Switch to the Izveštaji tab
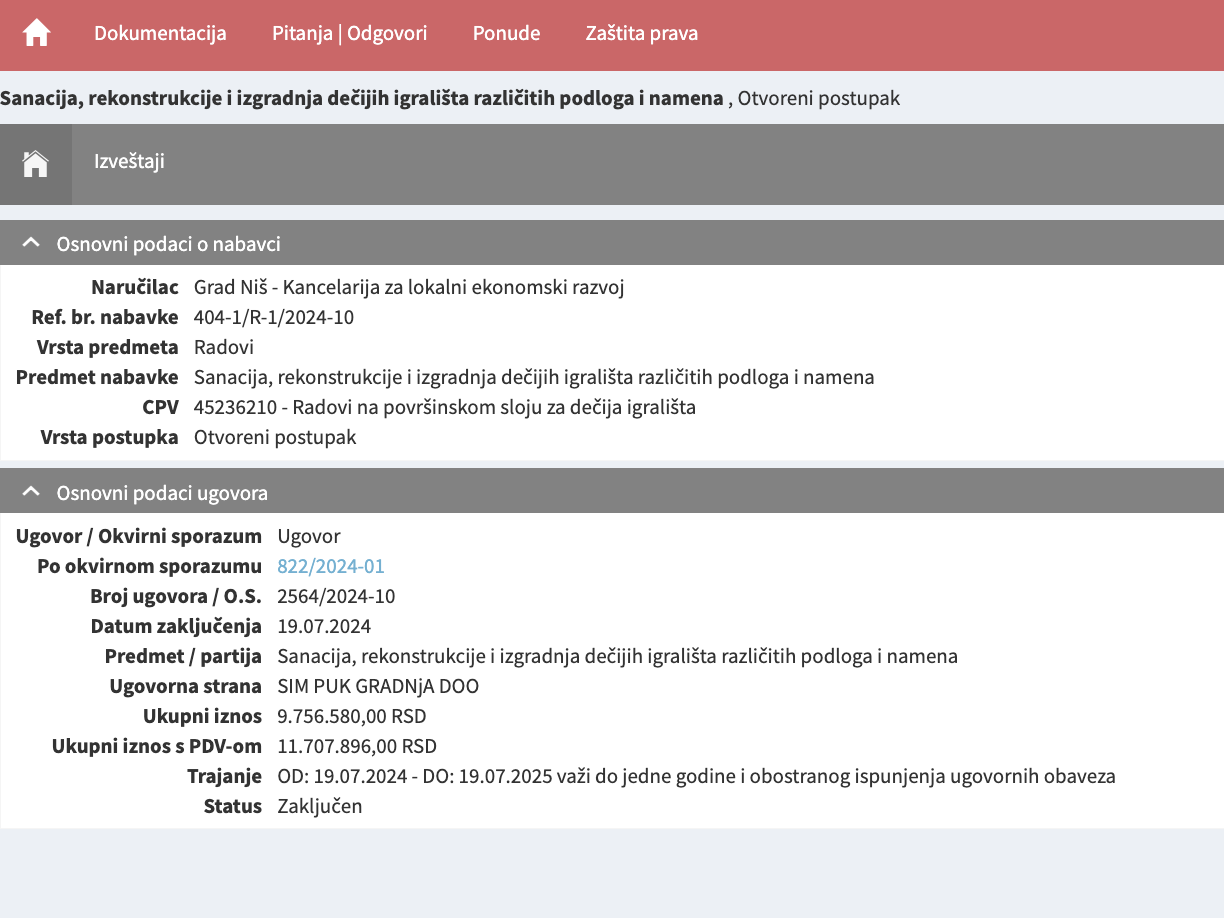 click(x=128, y=163)
